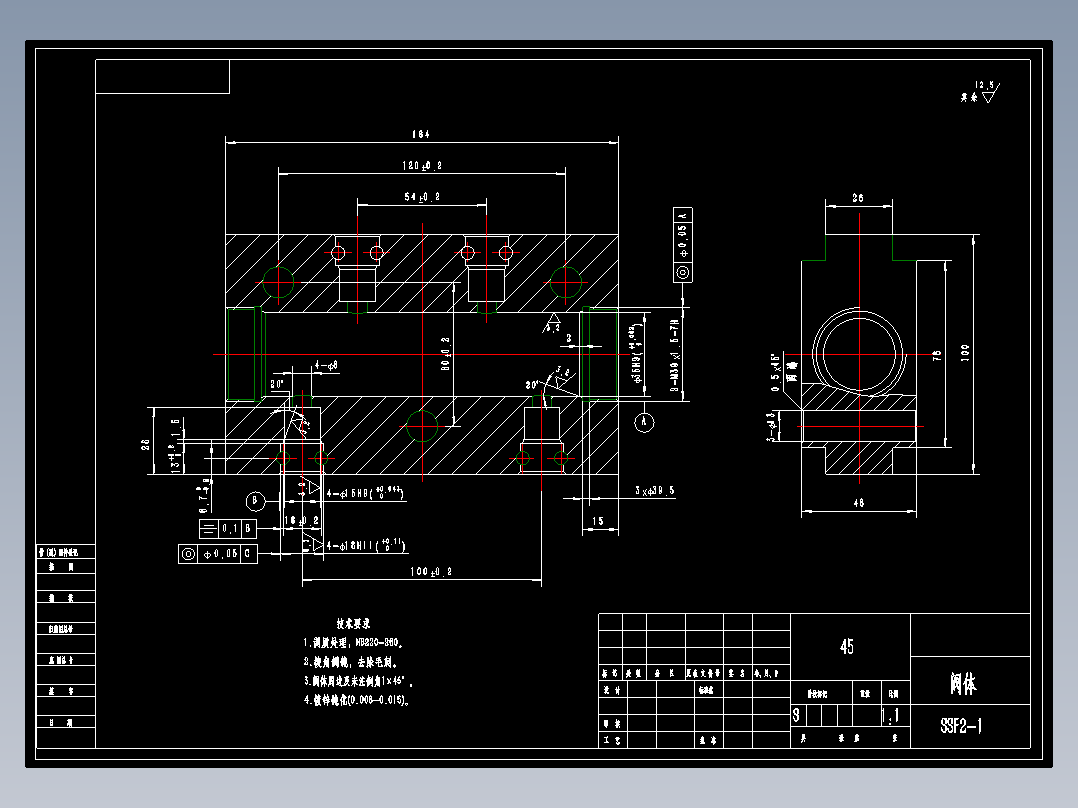Select technical note 1 about HB220-260

[353, 643]
